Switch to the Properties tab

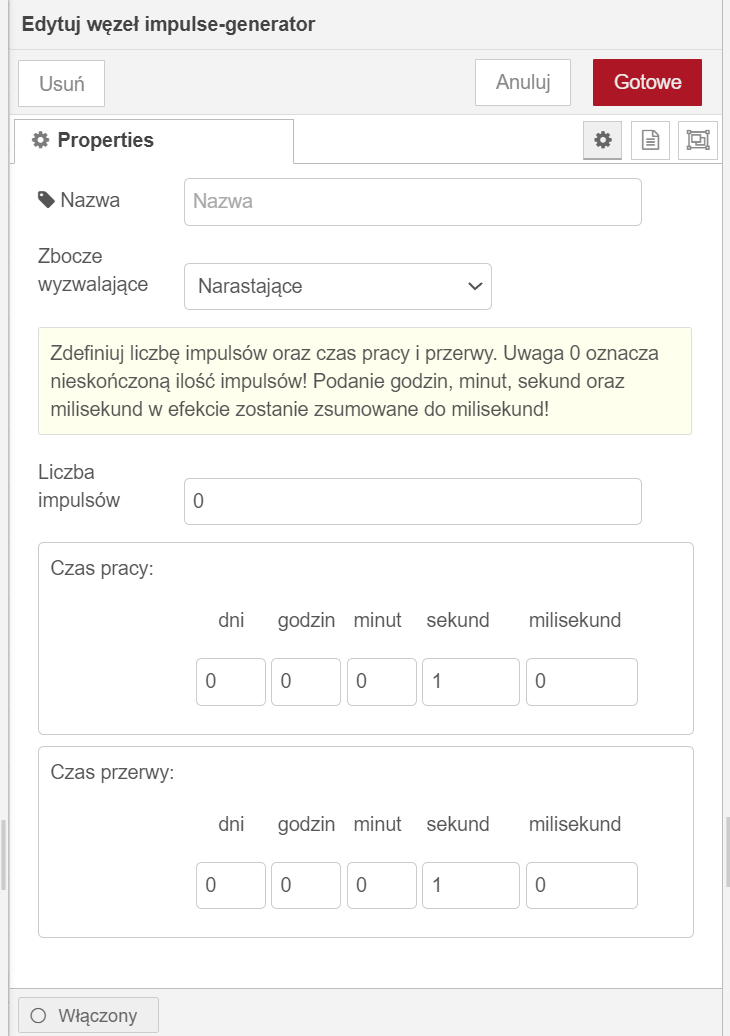coord(153,141)
